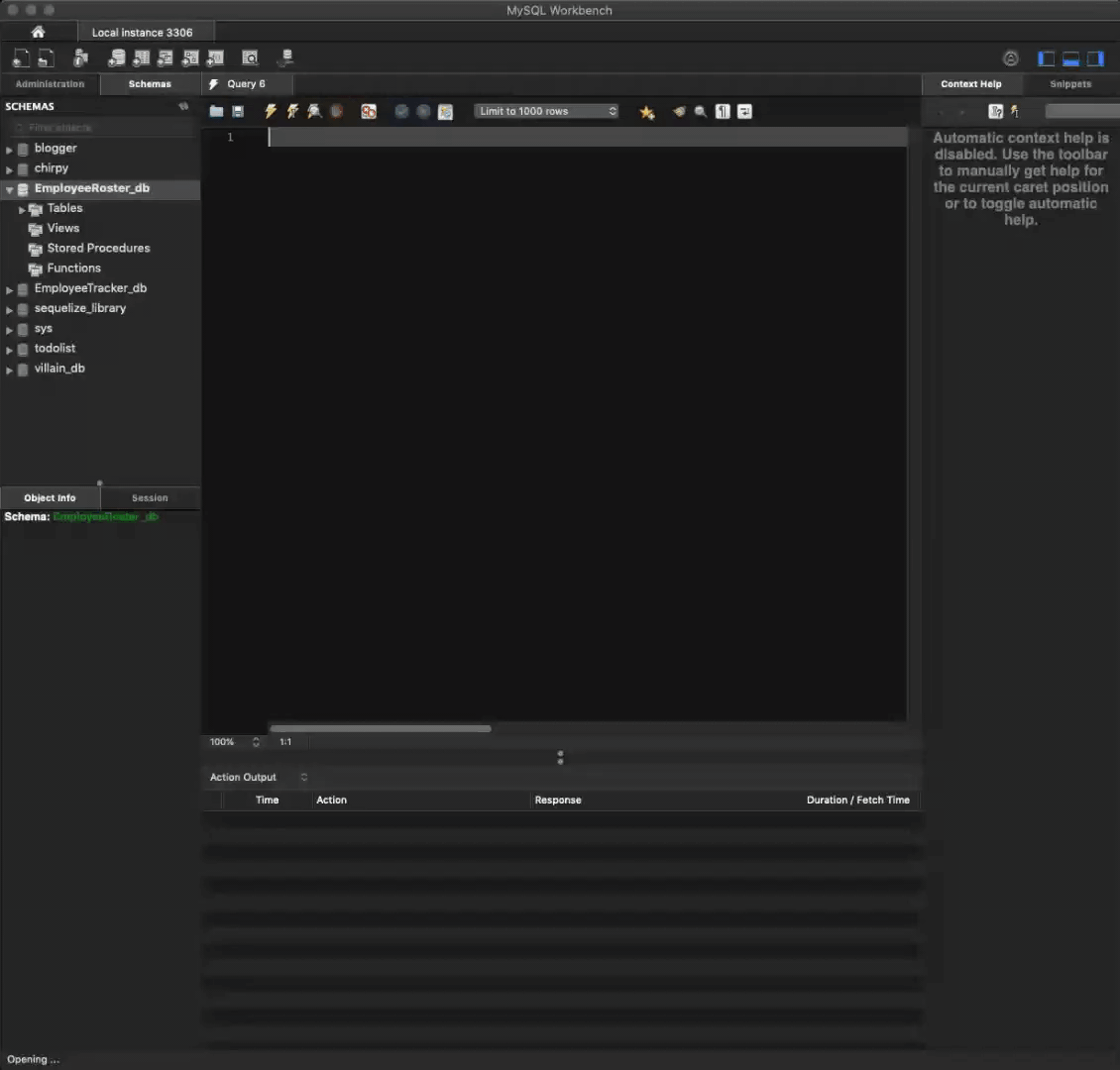Rollback the transaction icon
This screenshot has height=1070, width=1120.
[423, 111]
